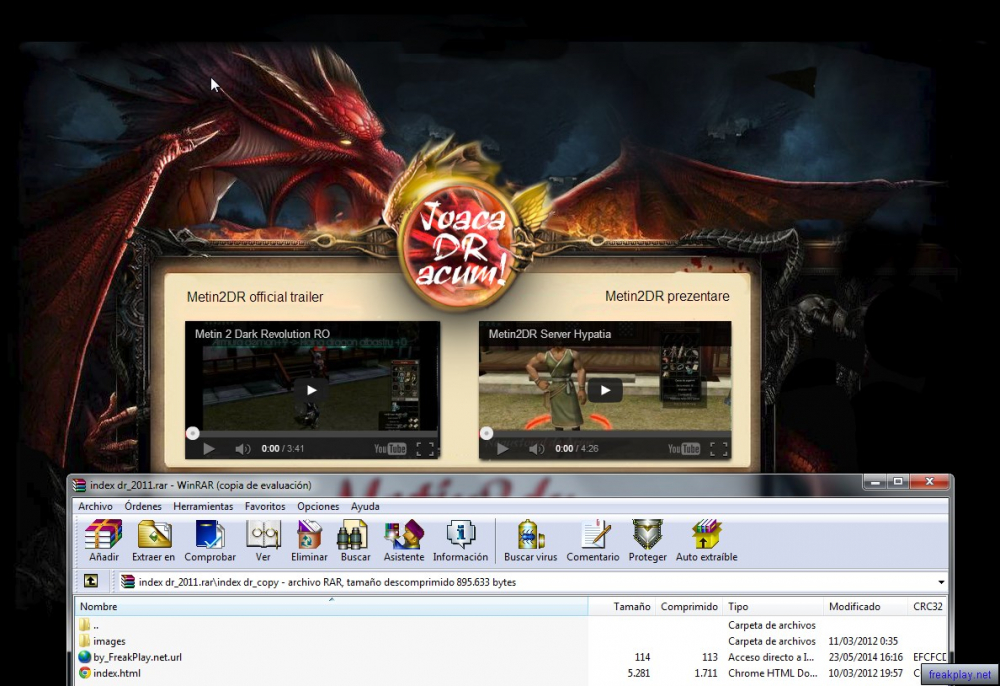
Task: Sort file list by Nombre column
Action: 332,606
